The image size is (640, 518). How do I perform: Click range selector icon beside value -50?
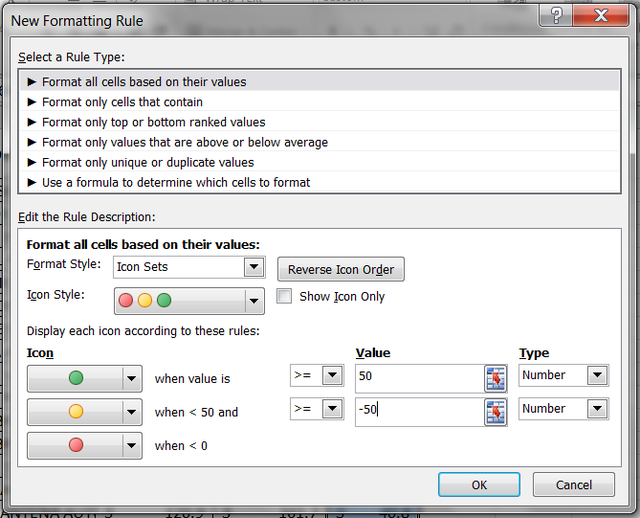click(496, 411)
